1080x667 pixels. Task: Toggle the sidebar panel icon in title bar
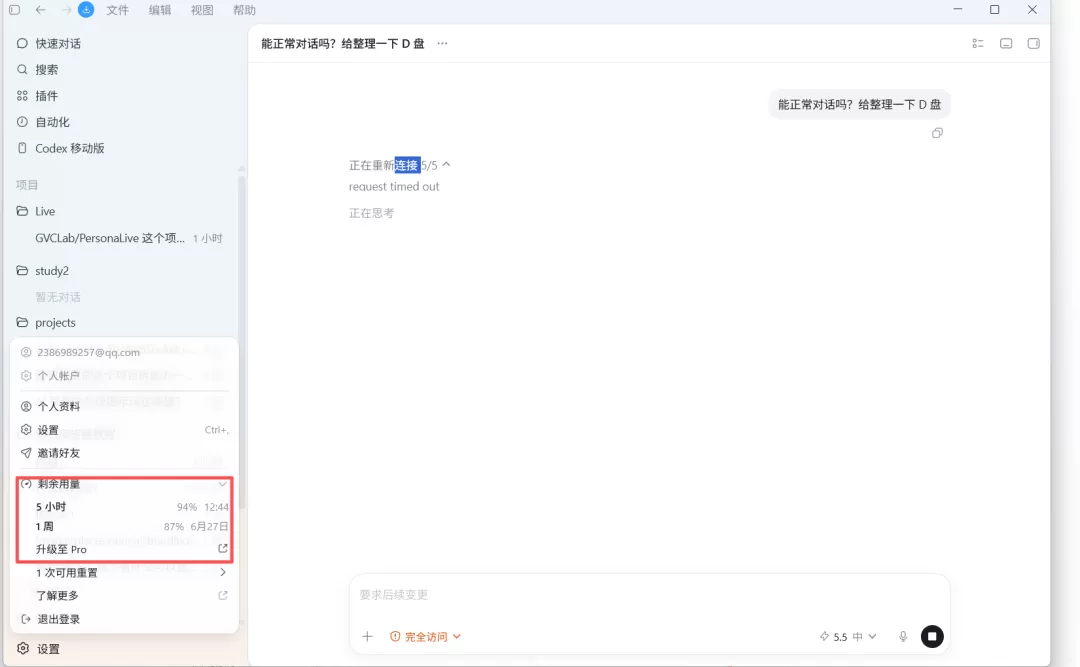click(14, 10)
